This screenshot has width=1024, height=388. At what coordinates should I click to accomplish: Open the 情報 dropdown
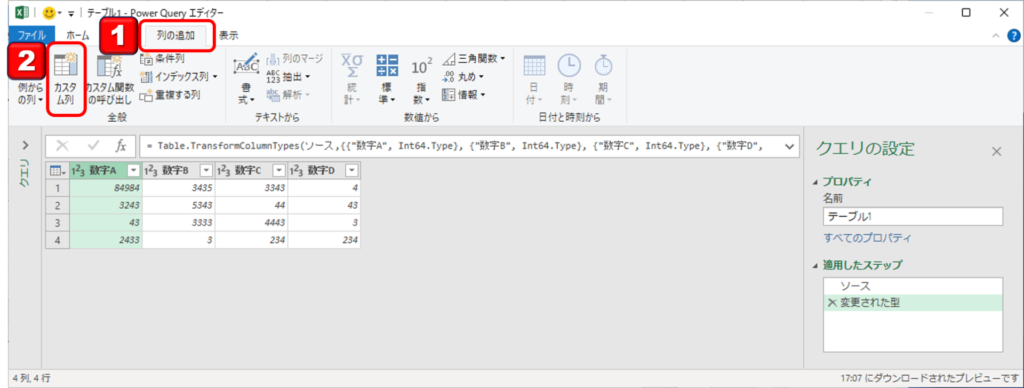tap(464, 95)
